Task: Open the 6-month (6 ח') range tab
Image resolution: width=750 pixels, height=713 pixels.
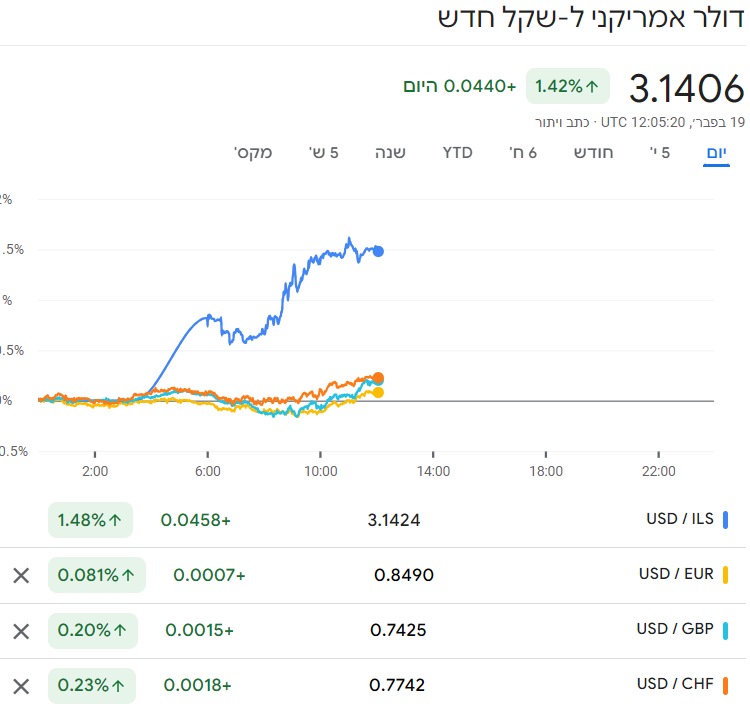Action: 524,153
